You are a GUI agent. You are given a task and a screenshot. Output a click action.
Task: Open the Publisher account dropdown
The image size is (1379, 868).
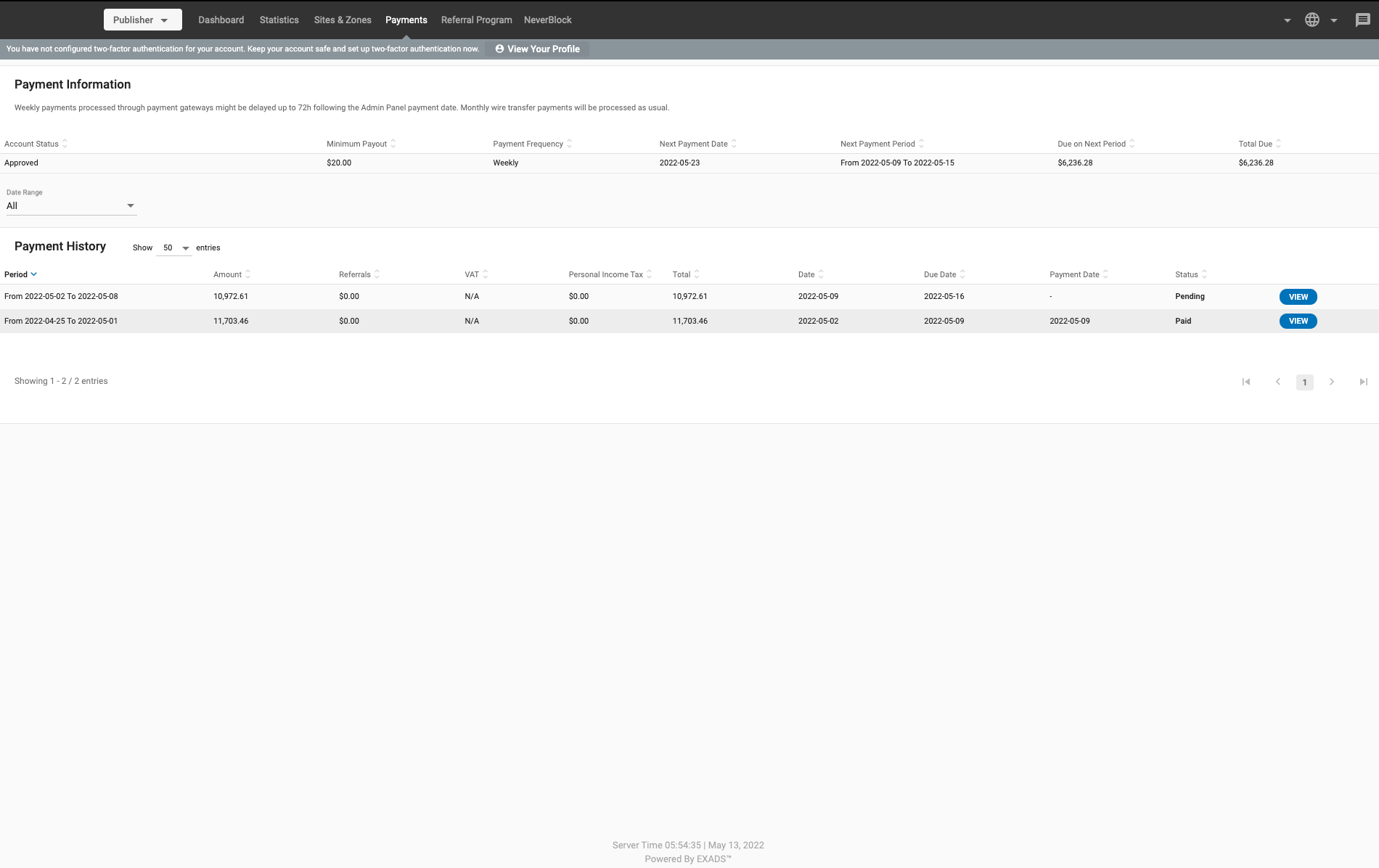142,20
